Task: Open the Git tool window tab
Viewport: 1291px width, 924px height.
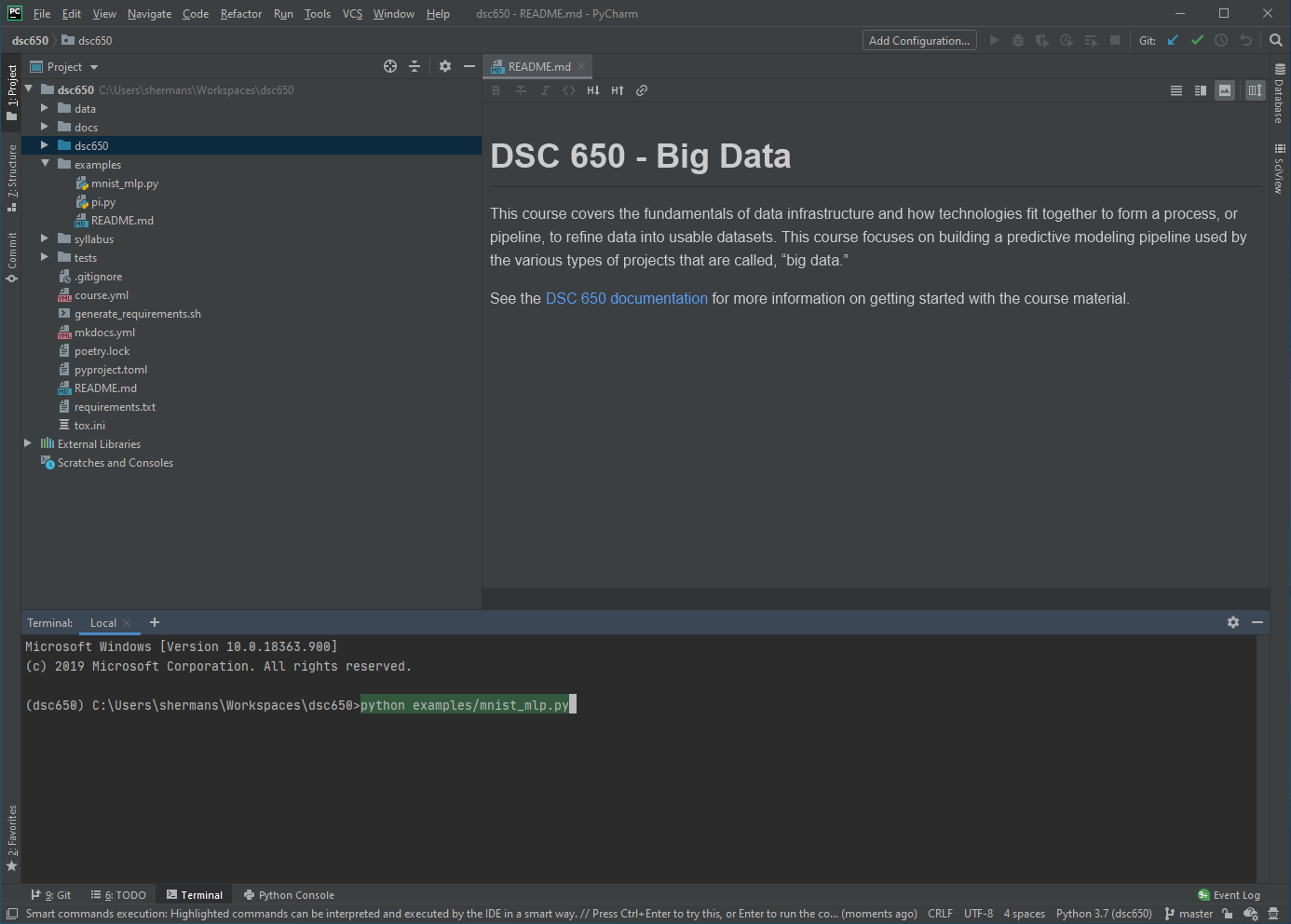Action: click(x=51, y=895)
